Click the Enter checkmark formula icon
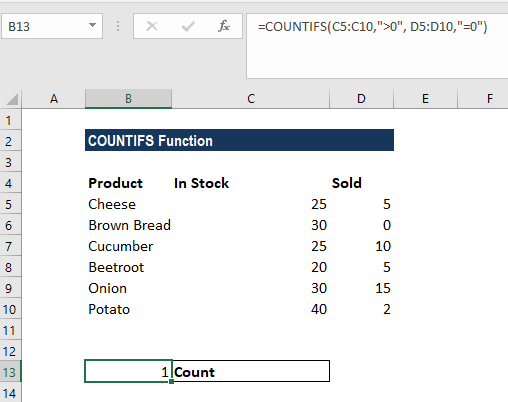Image resolution: width=508 pixels, height=402 pixels. (188, 26)
